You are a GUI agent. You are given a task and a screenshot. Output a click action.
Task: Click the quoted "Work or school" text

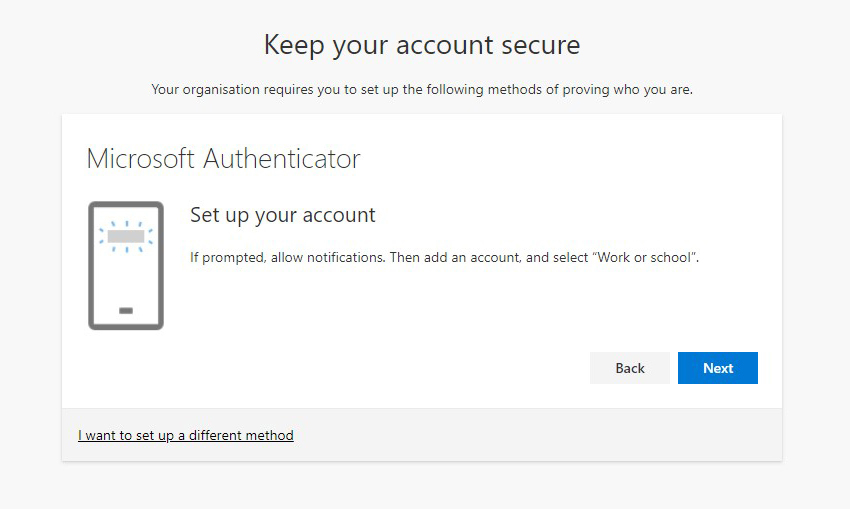(645, 258)
